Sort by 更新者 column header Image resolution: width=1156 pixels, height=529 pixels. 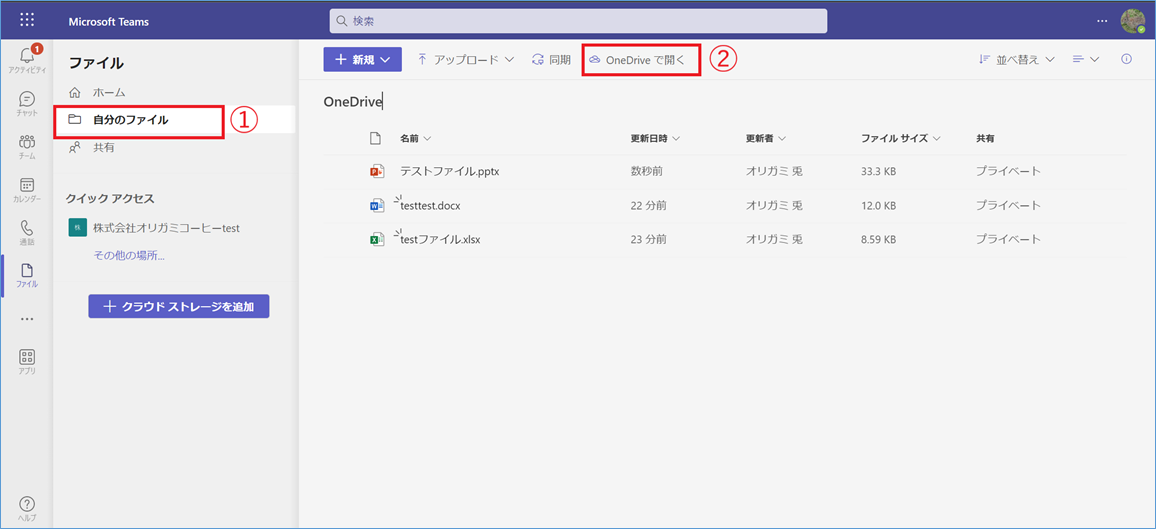click(766, 139)
